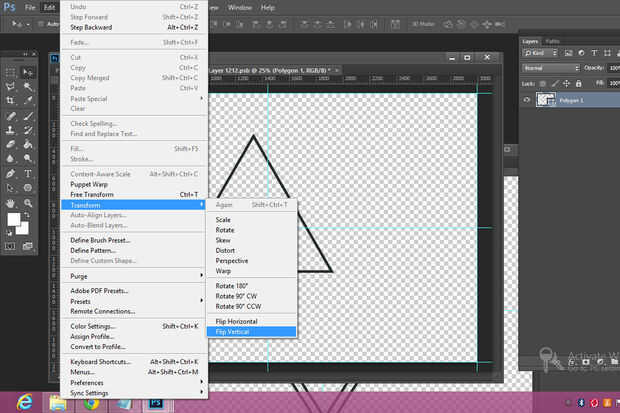Select the Path Selection tool
Image resolution: width=620 pixels, height=413 pixels.
pyautogui.click(x=10, y=188)
